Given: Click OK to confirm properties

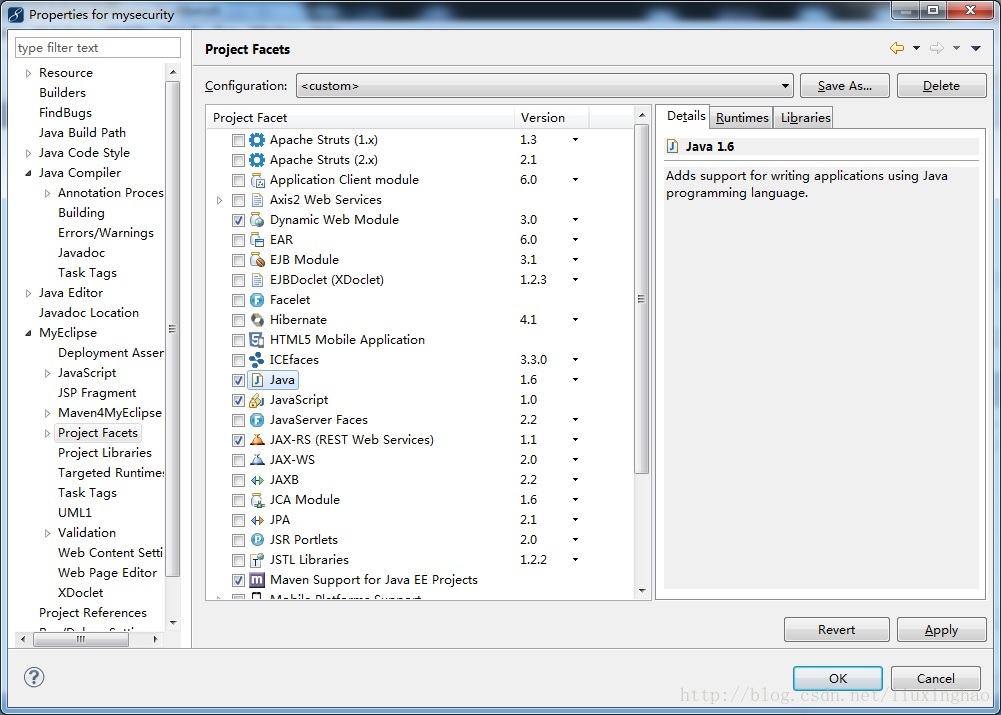Looking at the screenshot, I should (x=838, y=678).
